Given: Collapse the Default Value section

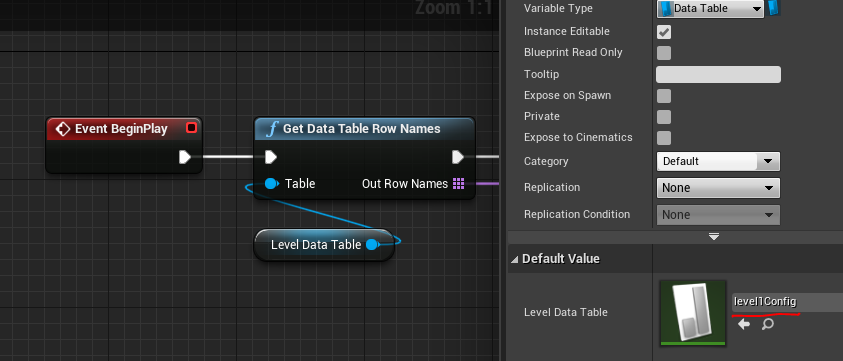Looking at the screenshot, I should pyautogui.click(x=515, y=259).
